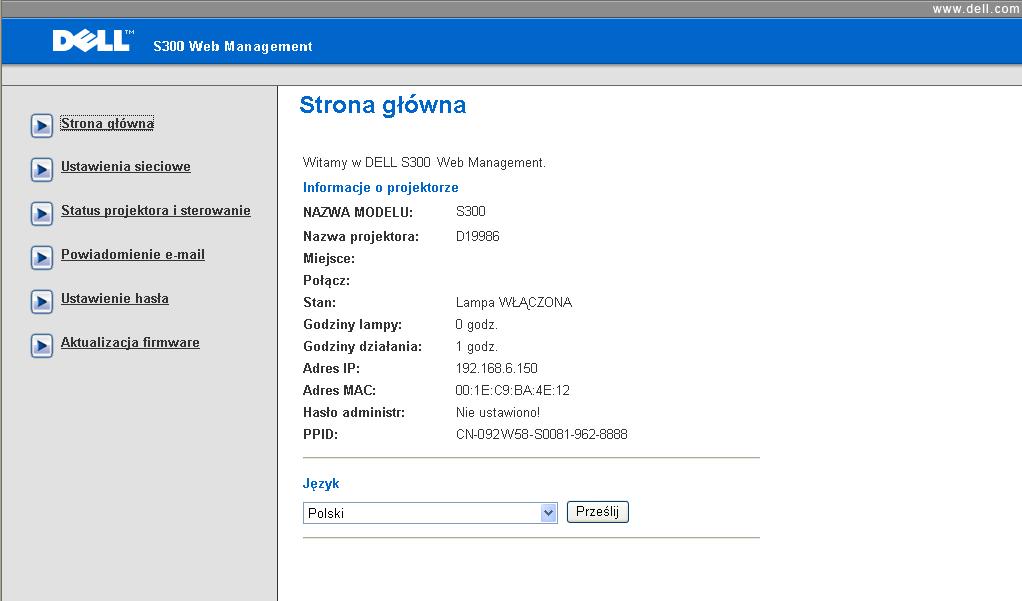
Task: Click the Witamy w DELL S300 welcome text
Action: point(424,162)
